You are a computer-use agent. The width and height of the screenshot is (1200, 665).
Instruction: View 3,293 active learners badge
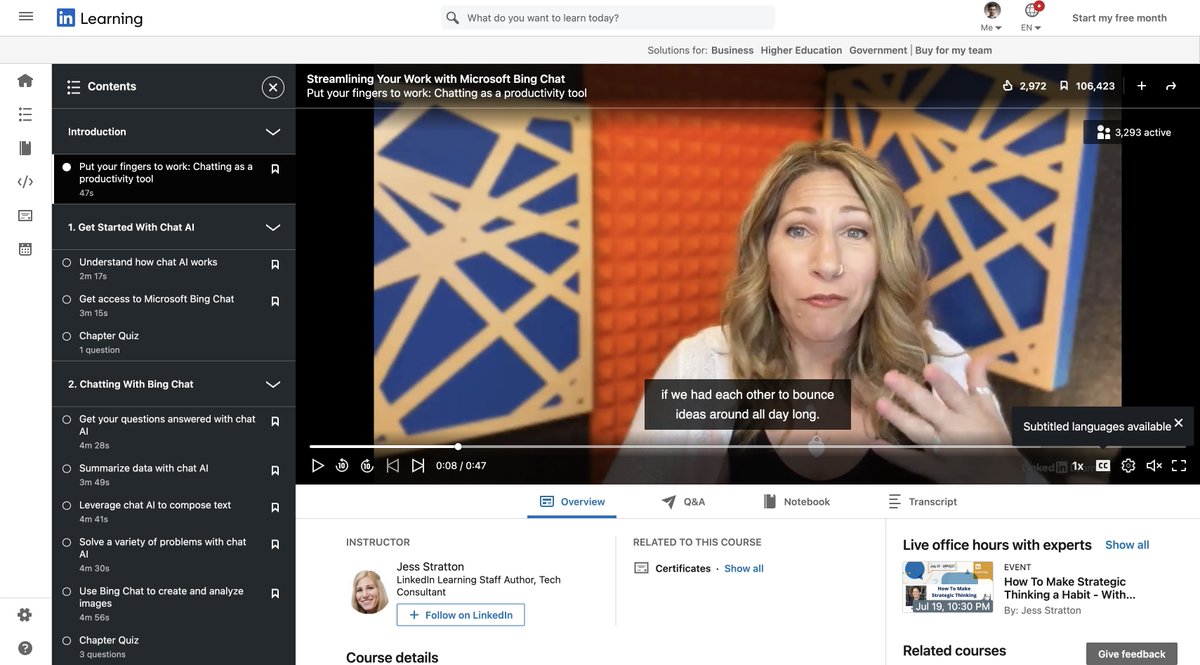1134,132
